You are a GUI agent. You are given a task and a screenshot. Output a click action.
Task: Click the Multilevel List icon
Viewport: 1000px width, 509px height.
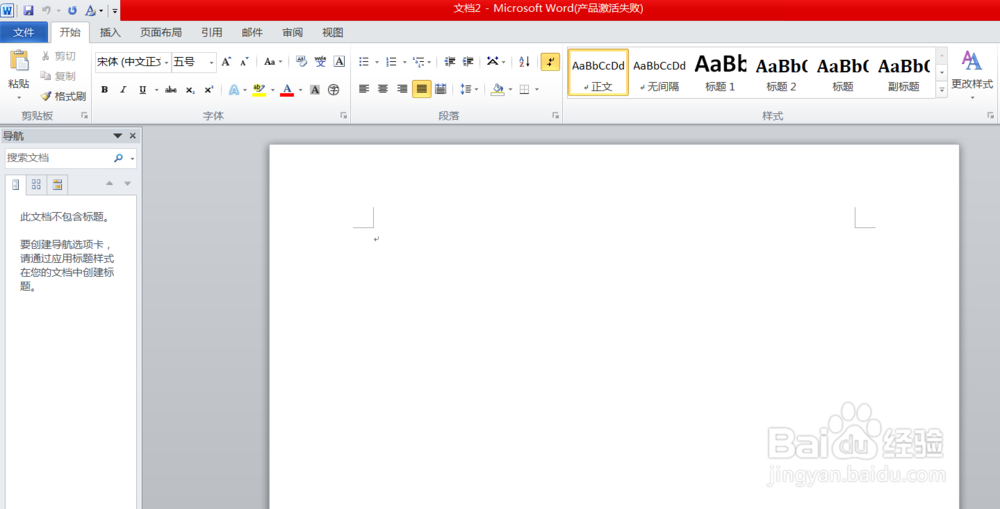[x=418, y=62]
